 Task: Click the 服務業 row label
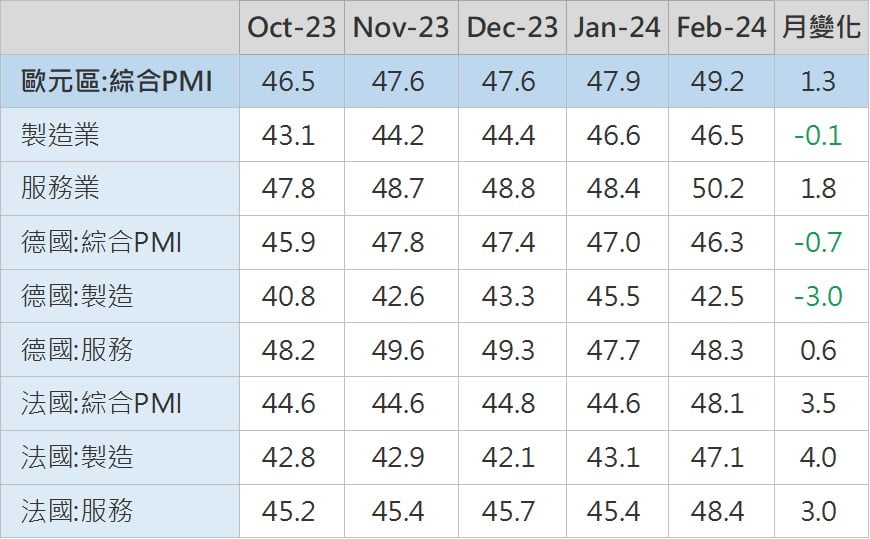(x=60, y=188)
